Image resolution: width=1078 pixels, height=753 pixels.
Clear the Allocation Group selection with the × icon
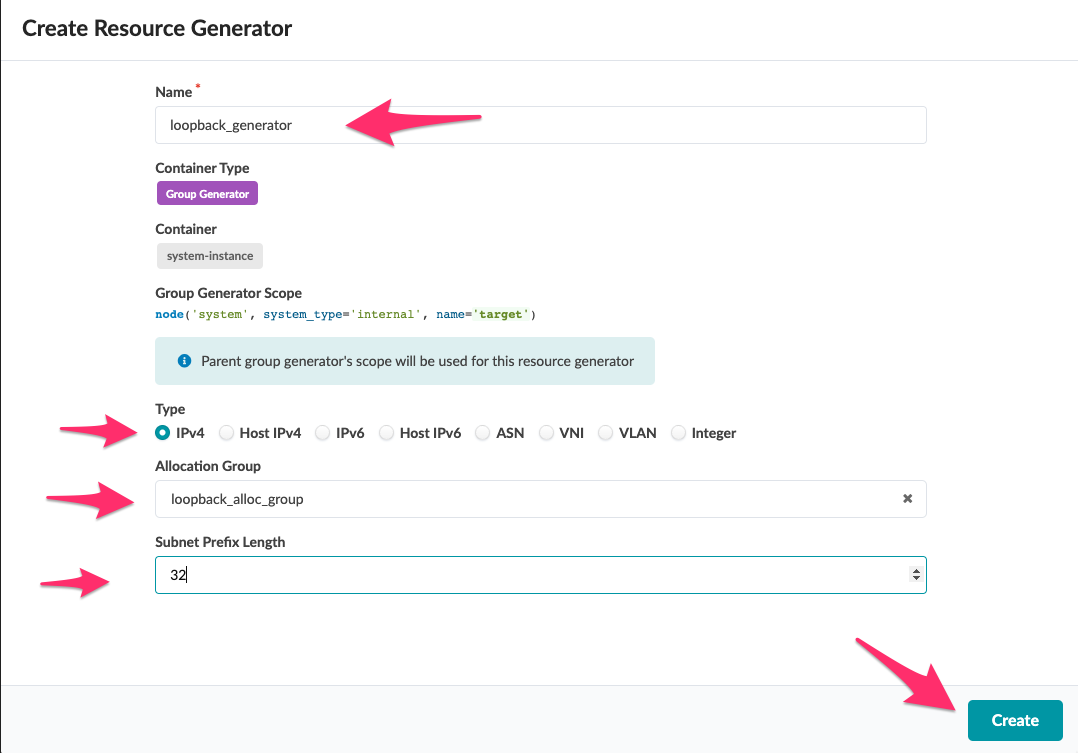[x=907, y=498]
